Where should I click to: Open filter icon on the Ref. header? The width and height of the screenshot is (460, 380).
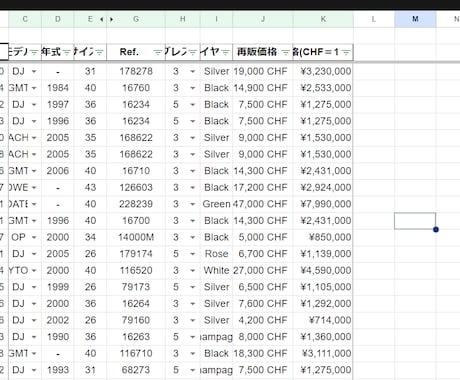pyautogui.click(x=157, y=52)
